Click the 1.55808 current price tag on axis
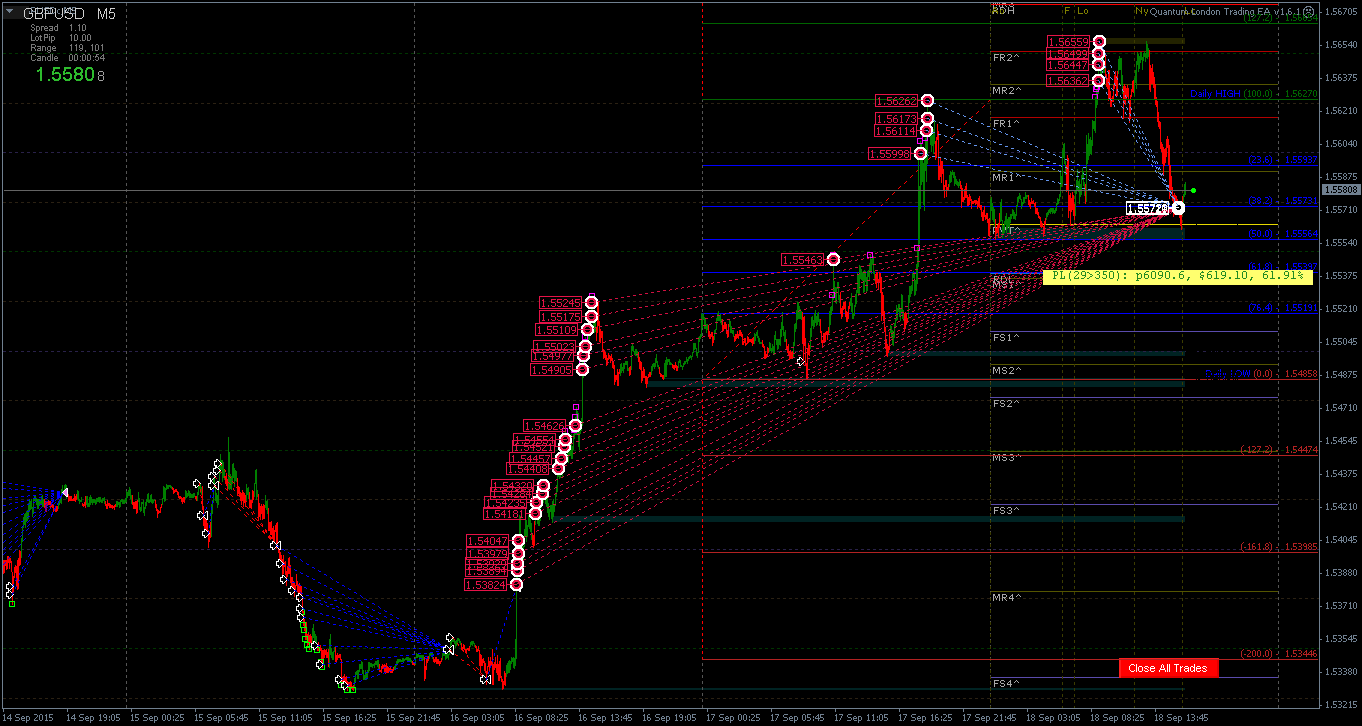This screenshot has width=1362, height=726. pyautogui.click(x=1341, y=189)
